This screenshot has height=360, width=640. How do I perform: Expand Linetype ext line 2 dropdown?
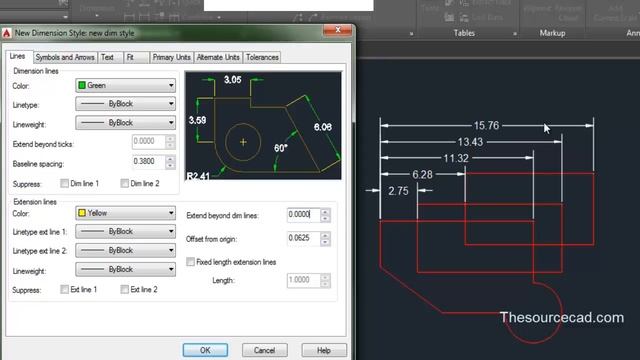[x=125, y=250]
